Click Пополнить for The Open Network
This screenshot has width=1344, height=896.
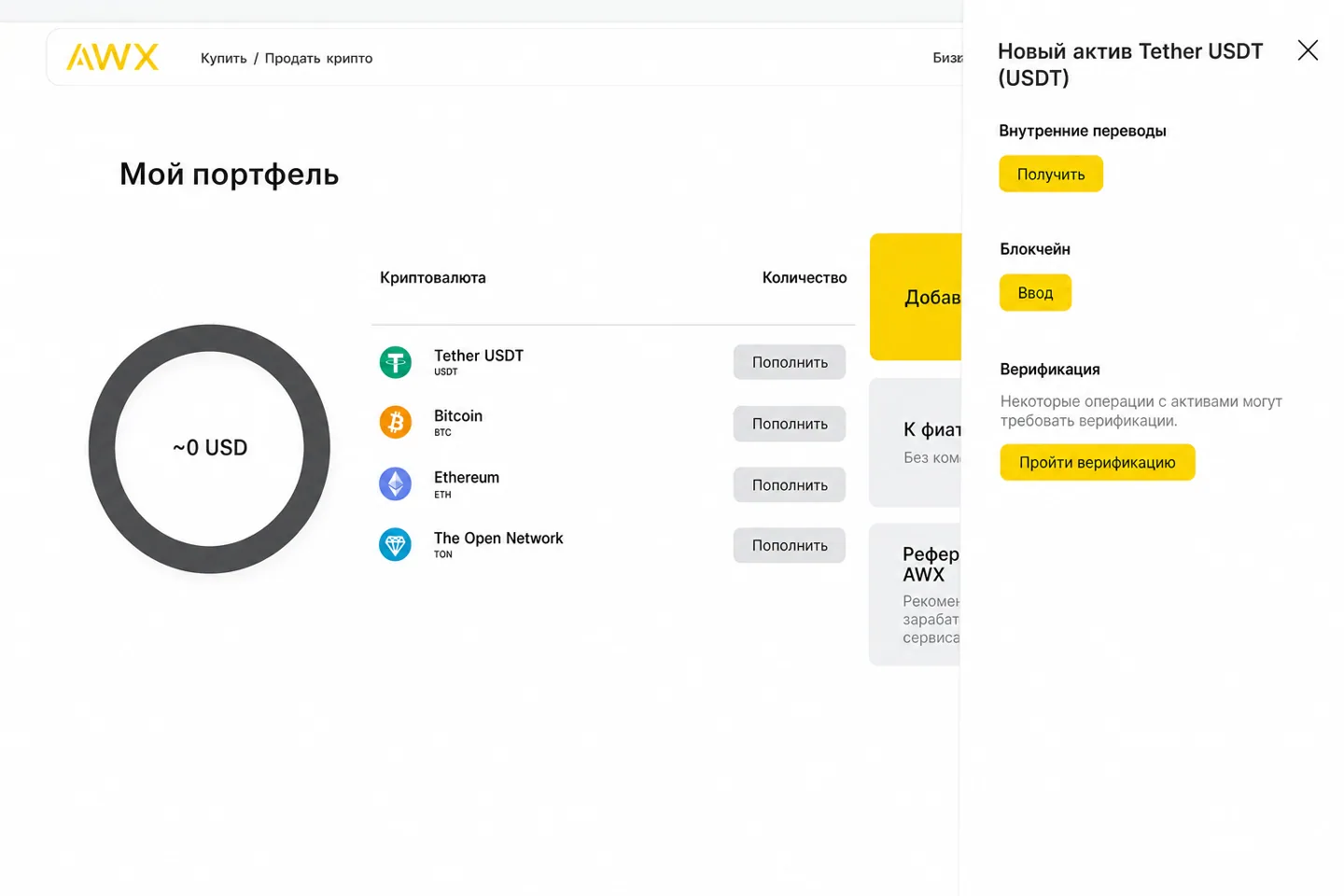click(x=790, y=545)
